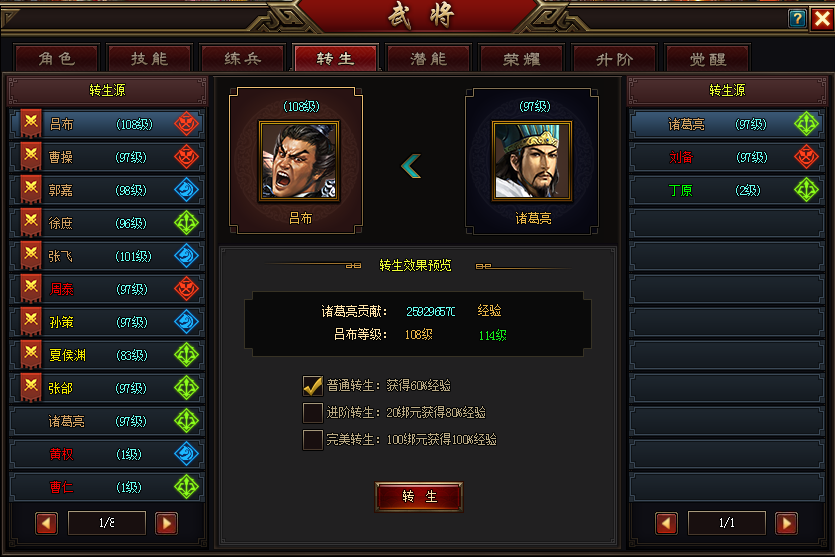Switch to the 技能 tab
Image resolution: width=835 pixels, height=557 pixels.
(149, 58)
